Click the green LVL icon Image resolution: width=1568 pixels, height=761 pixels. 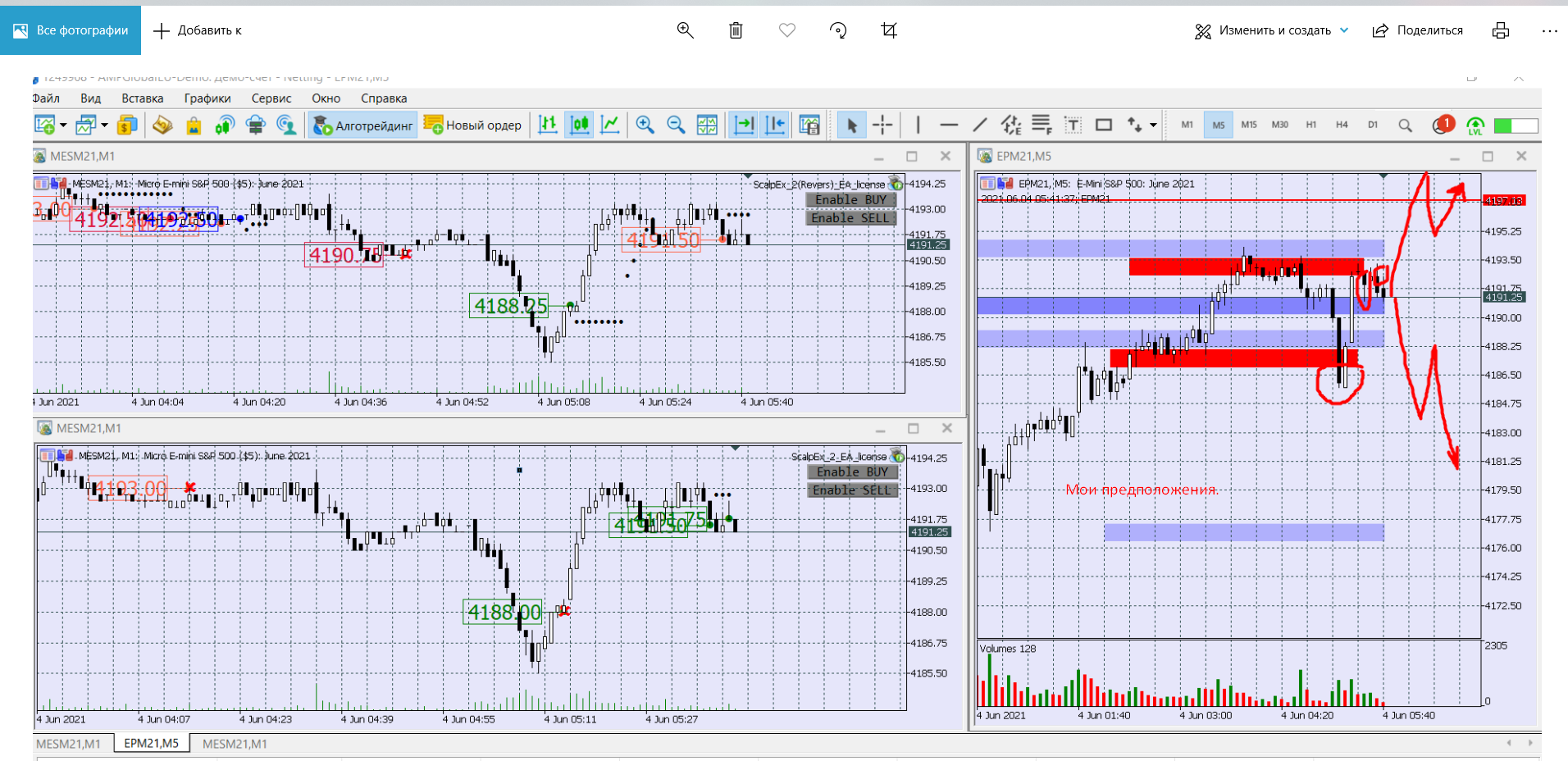(1475, 125)
